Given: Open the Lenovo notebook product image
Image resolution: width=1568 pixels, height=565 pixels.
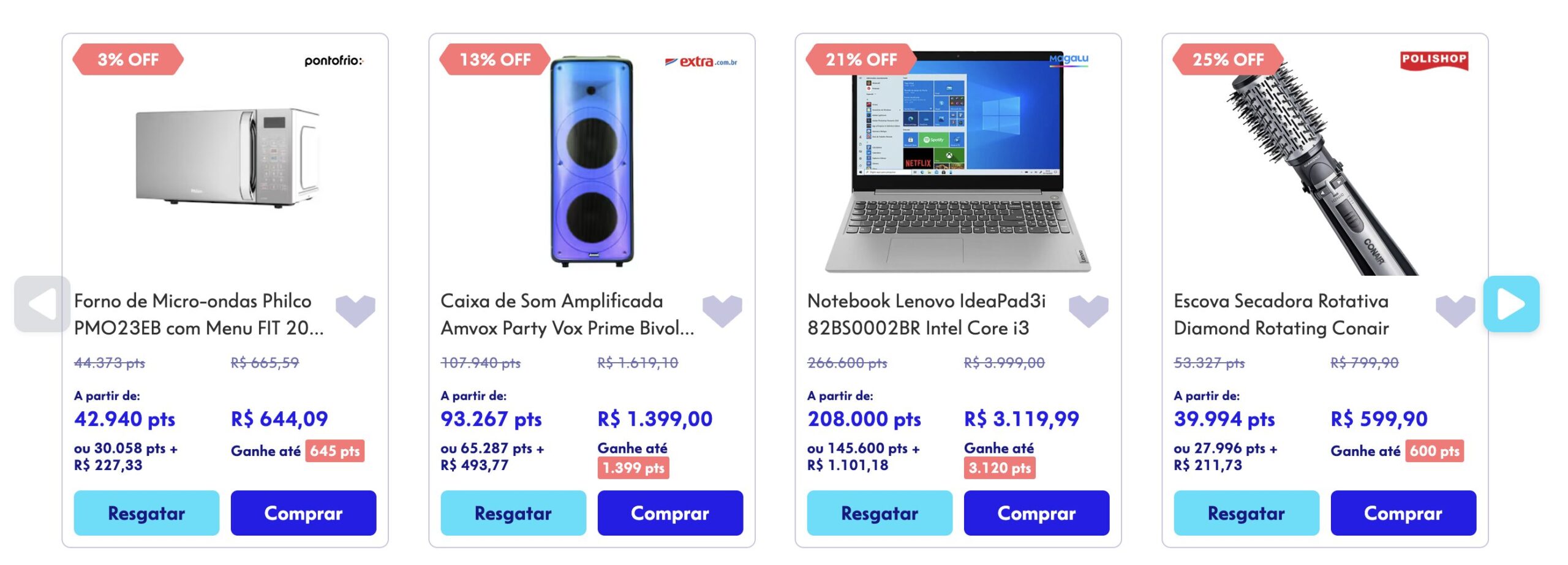Looking at the screenshot, I should point(958,162).
